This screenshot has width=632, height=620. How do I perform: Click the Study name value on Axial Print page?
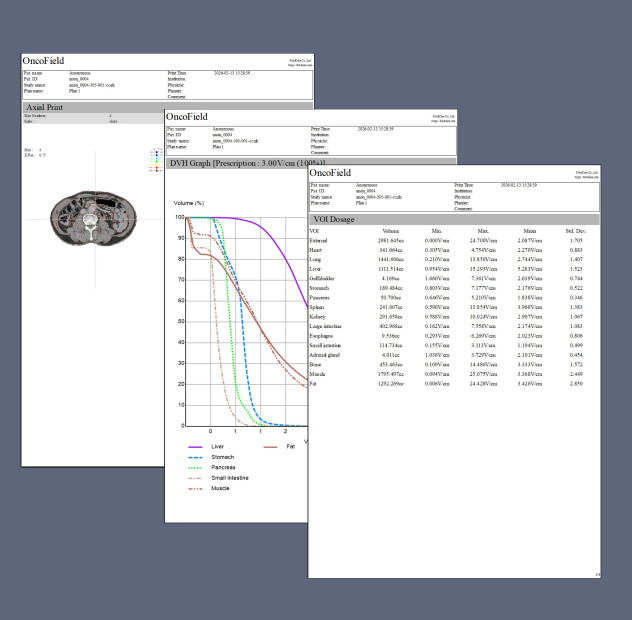[x=92, y=85]
